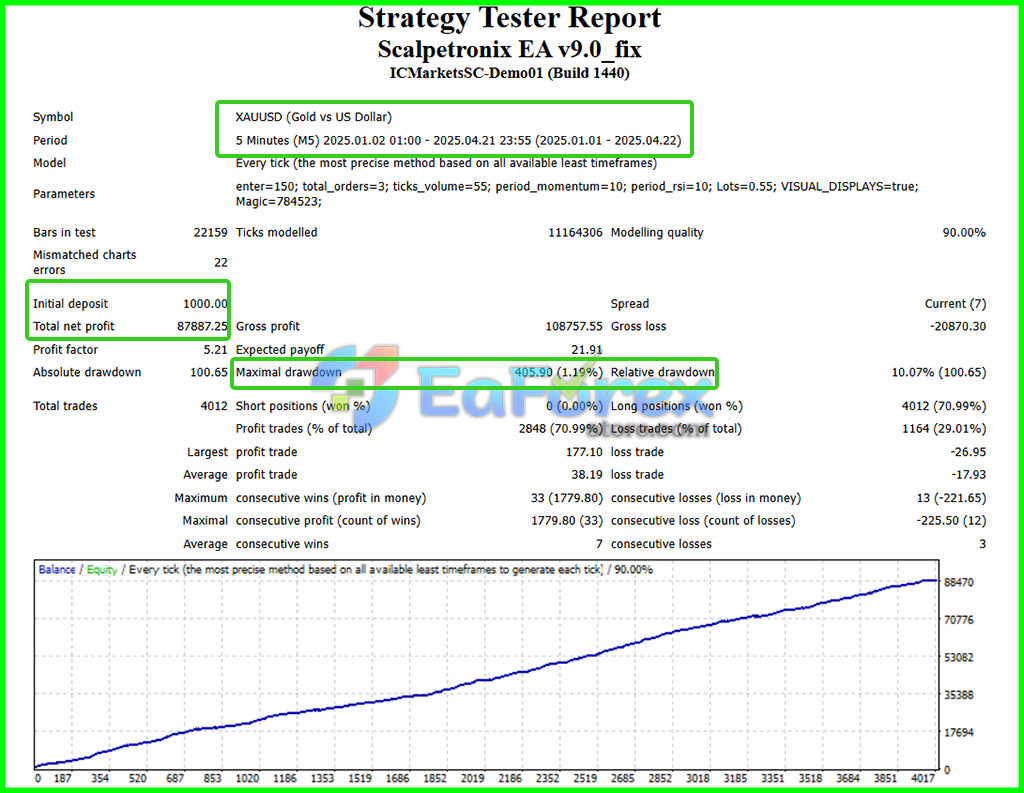
Task: Click the initial deposit value 1000.00
Action: pos(205,304)
